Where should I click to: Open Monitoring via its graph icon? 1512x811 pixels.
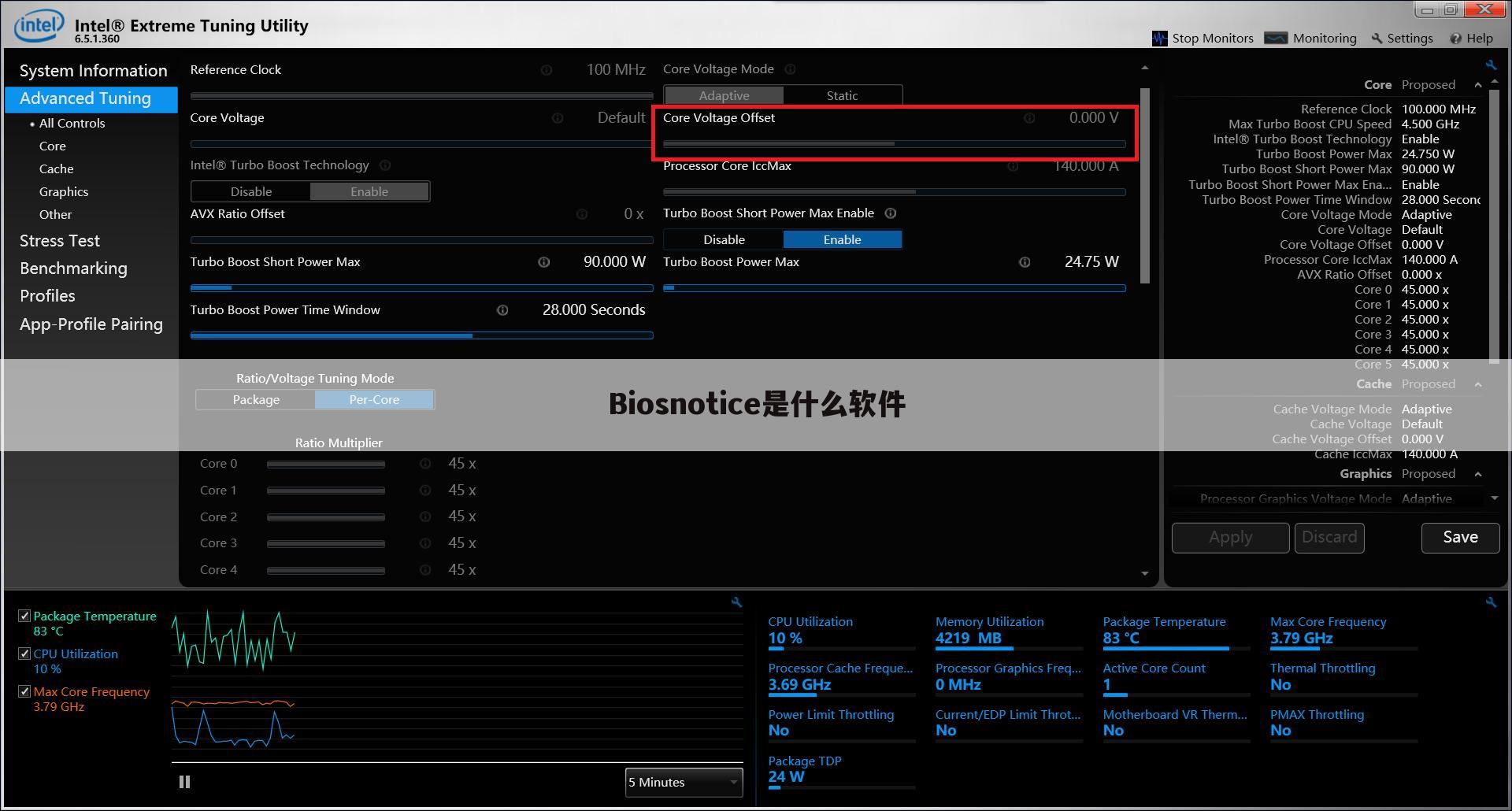pos(1275,38)
